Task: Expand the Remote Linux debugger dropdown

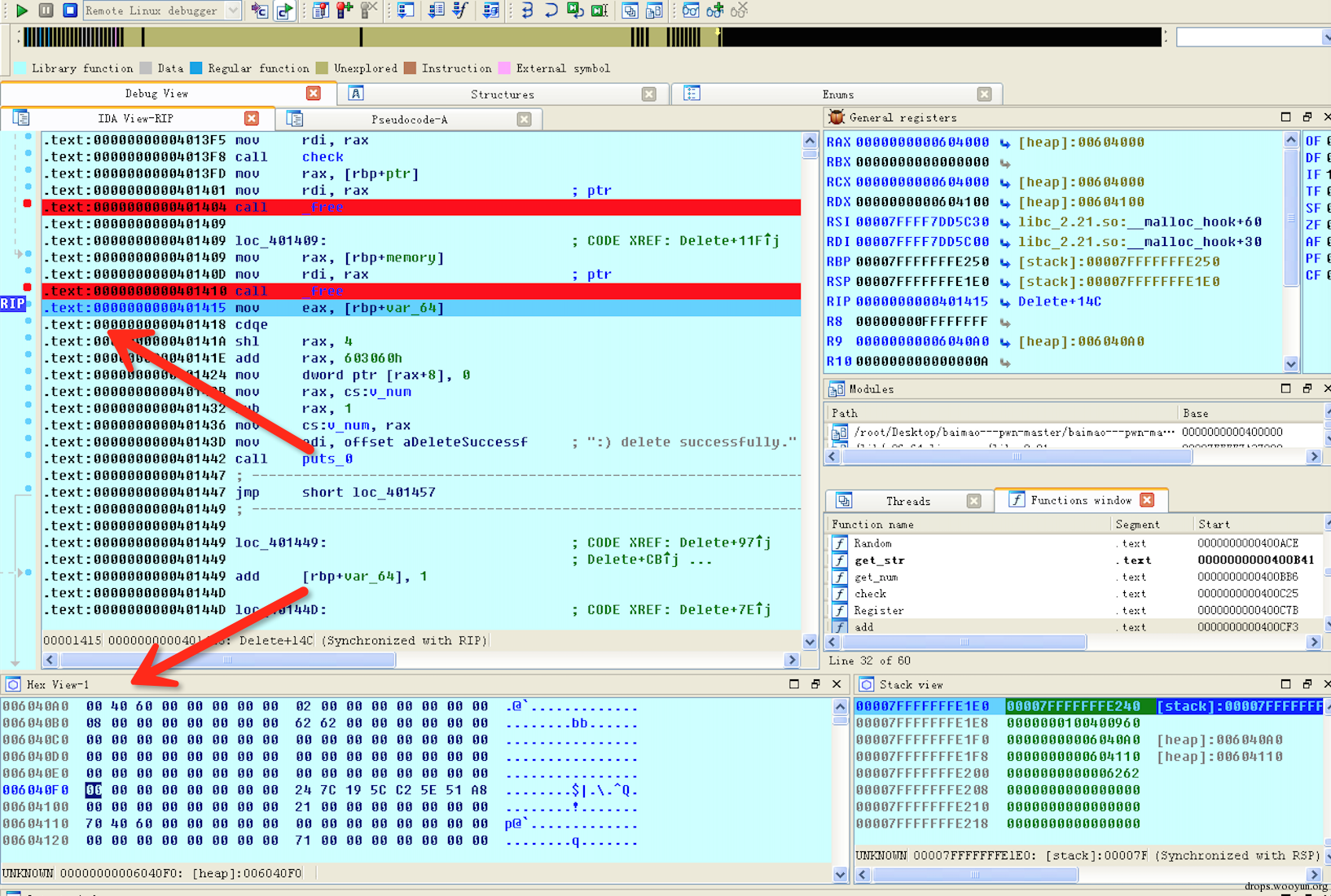Action: [233, 11]
